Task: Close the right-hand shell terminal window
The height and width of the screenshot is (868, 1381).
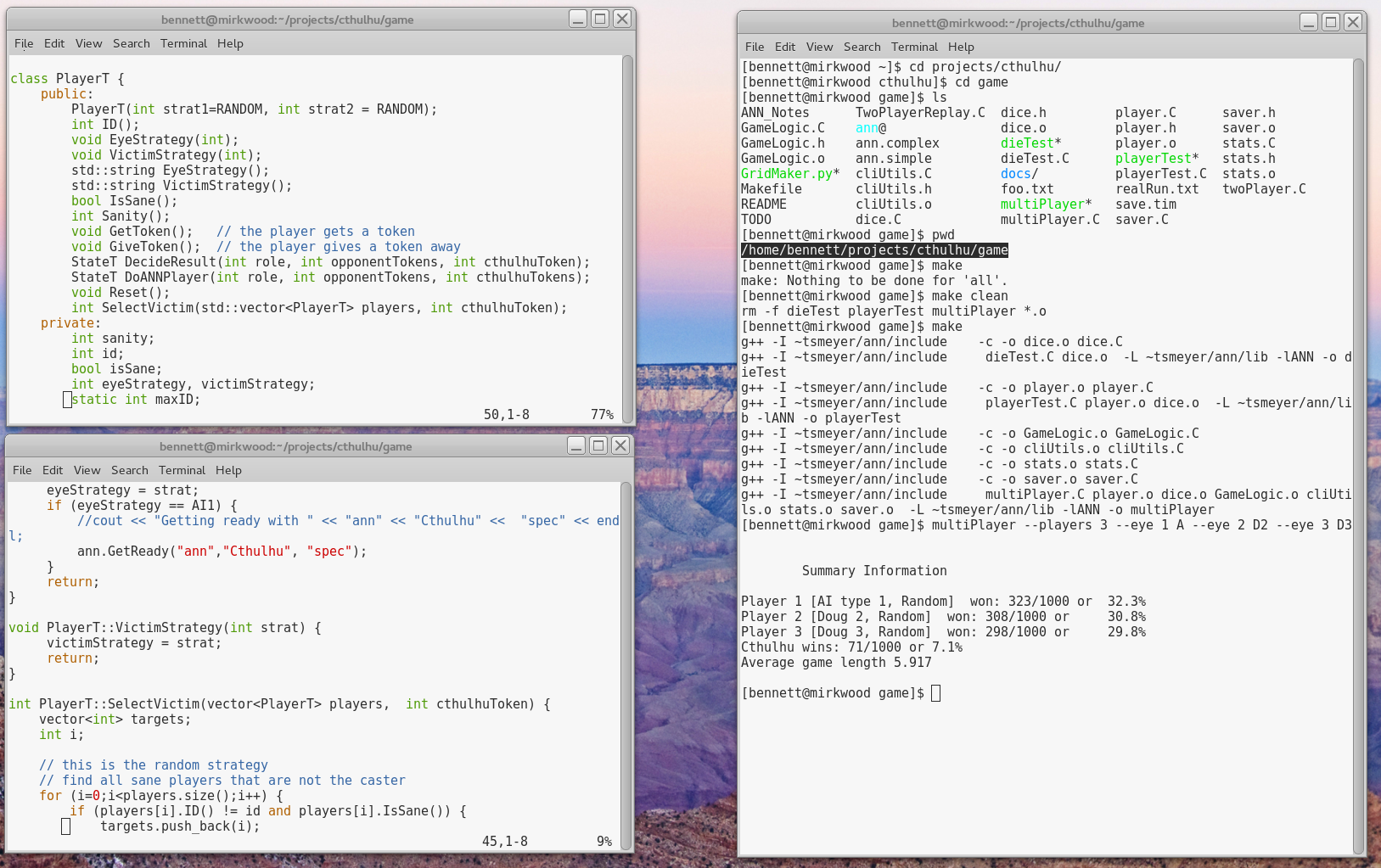Action: [x=1353, y=22]
